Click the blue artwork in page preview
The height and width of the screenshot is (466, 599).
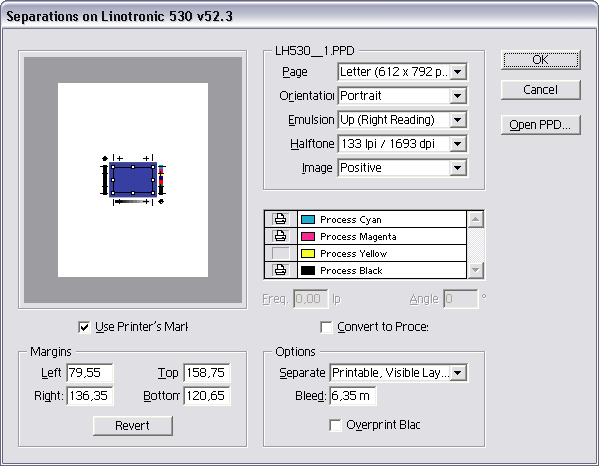pos(133,180)
